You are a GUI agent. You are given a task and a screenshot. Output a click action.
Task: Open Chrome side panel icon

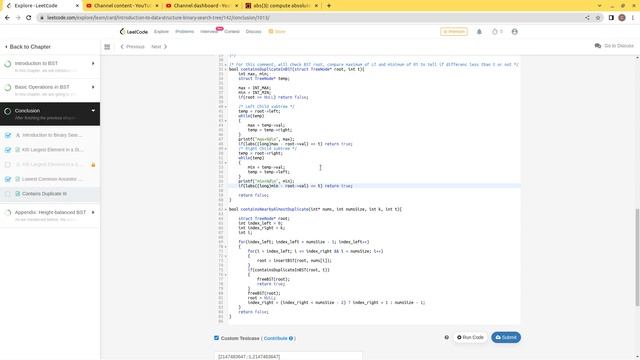pos(611,18)
